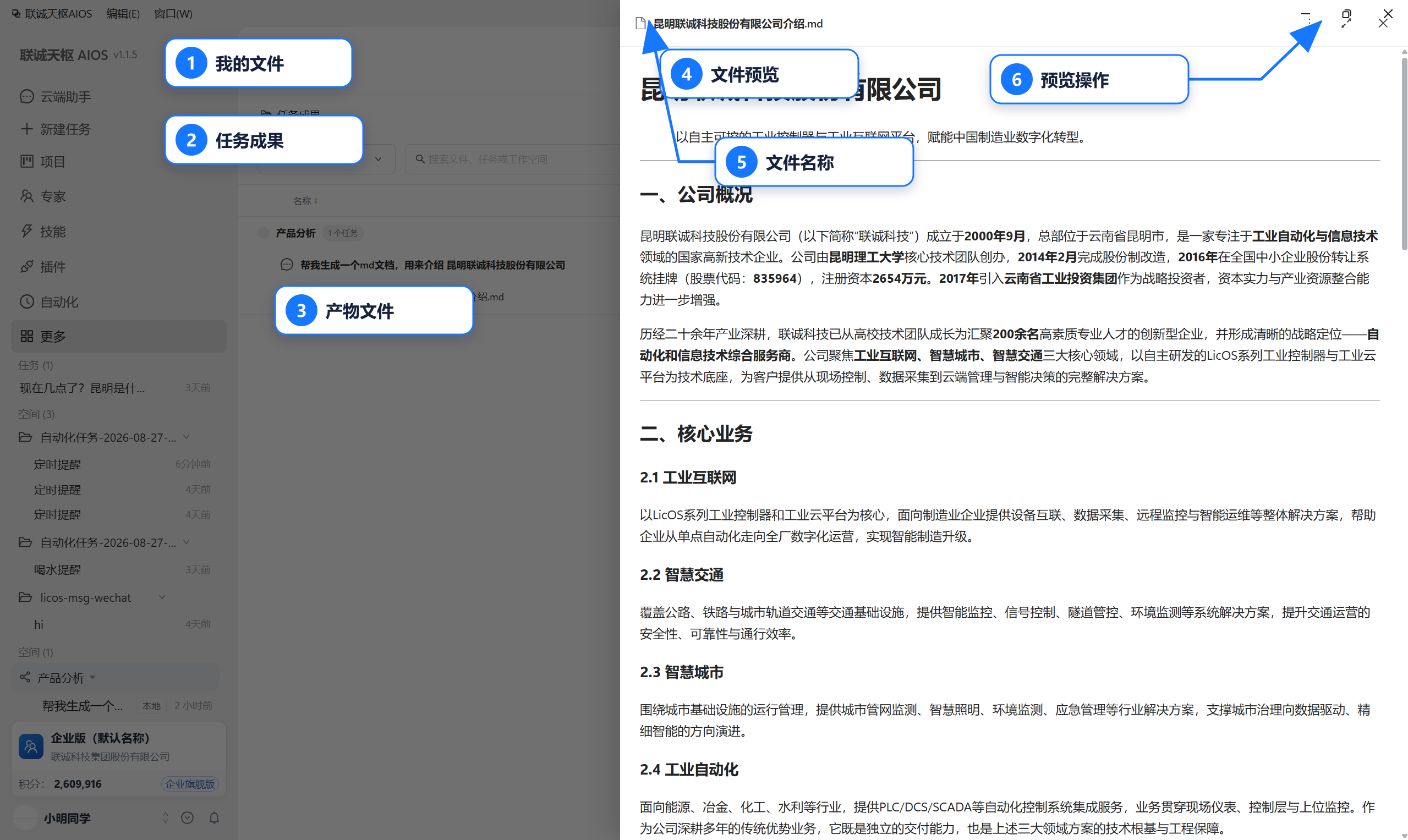Focus the 搜索文件、任务或工作空间 search box

(512, 159)
